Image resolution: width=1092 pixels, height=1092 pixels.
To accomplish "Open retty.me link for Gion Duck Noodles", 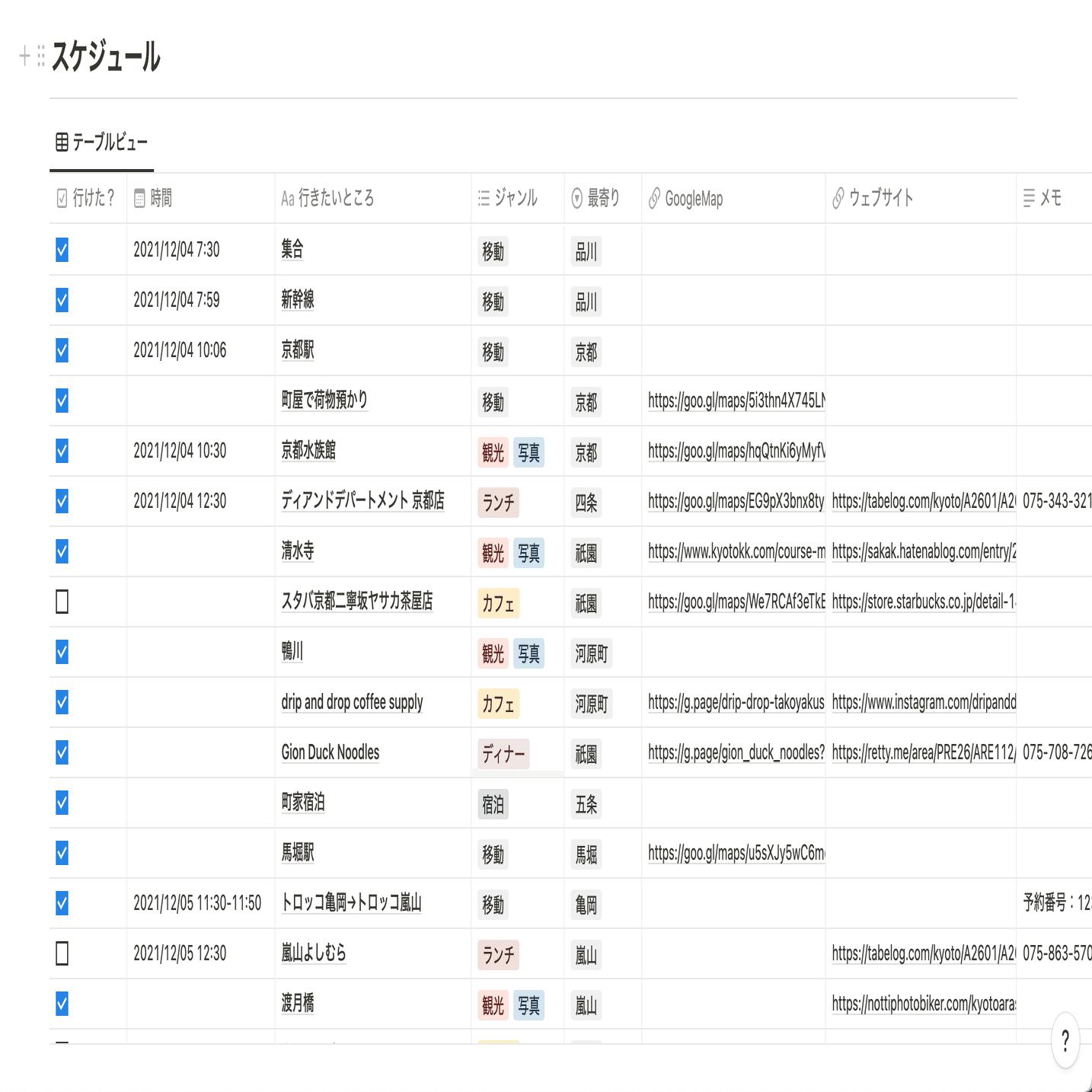I will pyautogui.click(x=924, y=752).
